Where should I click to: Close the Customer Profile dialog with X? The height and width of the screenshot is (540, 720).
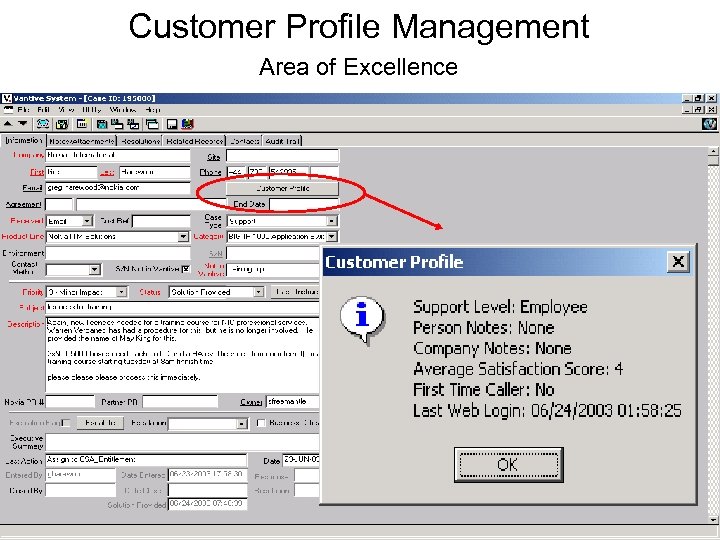coord(678,262)
